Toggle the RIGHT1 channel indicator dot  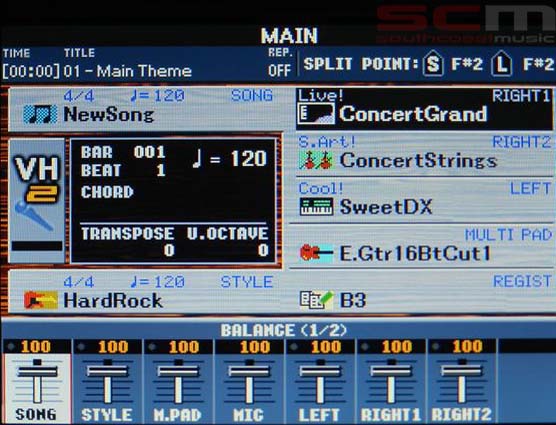[365, 346]
